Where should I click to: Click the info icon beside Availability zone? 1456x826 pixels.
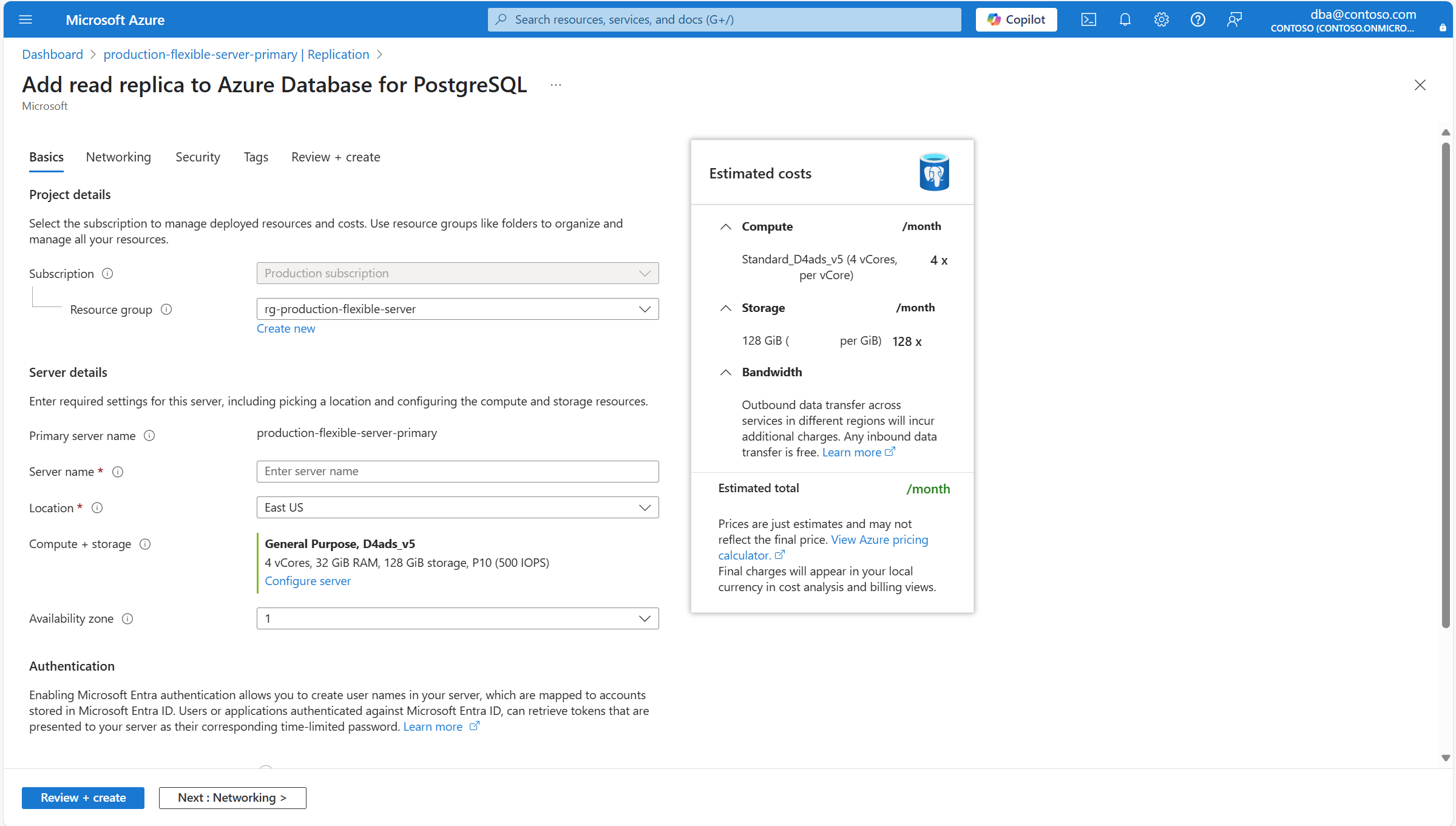(x=127, y=618)
